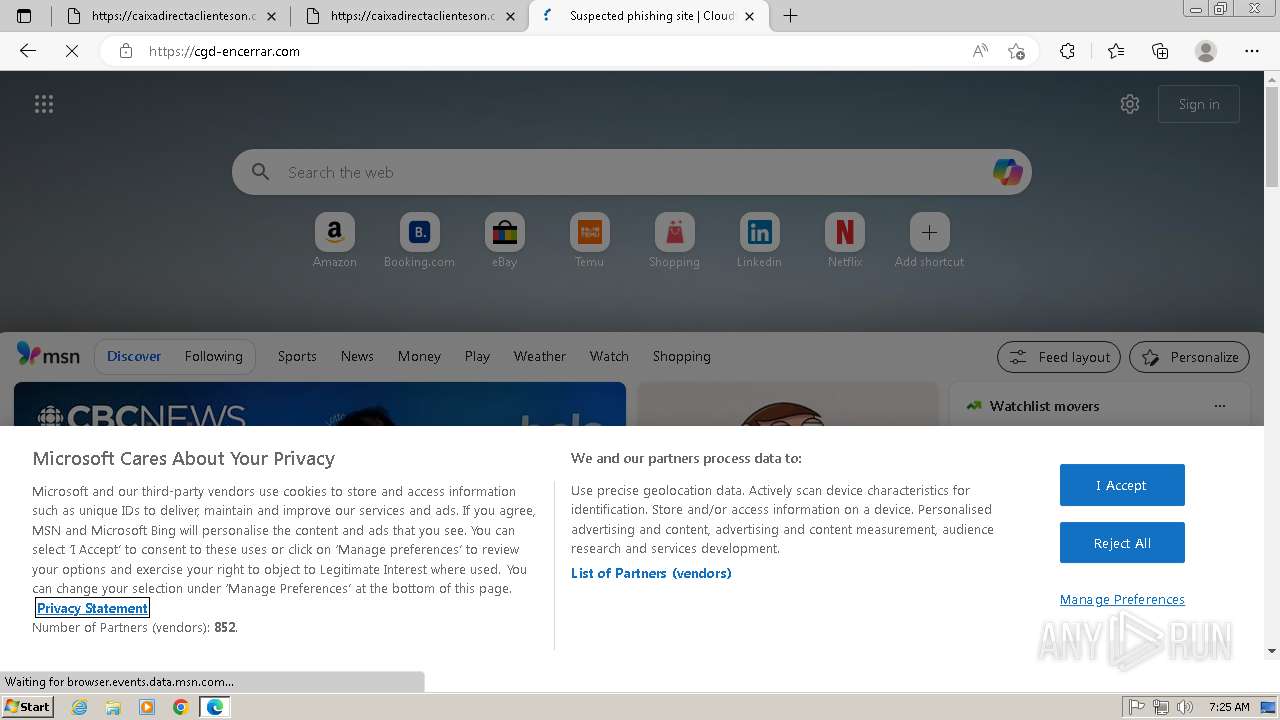Switch to the second caixadirectaclienteson tab

409,16
